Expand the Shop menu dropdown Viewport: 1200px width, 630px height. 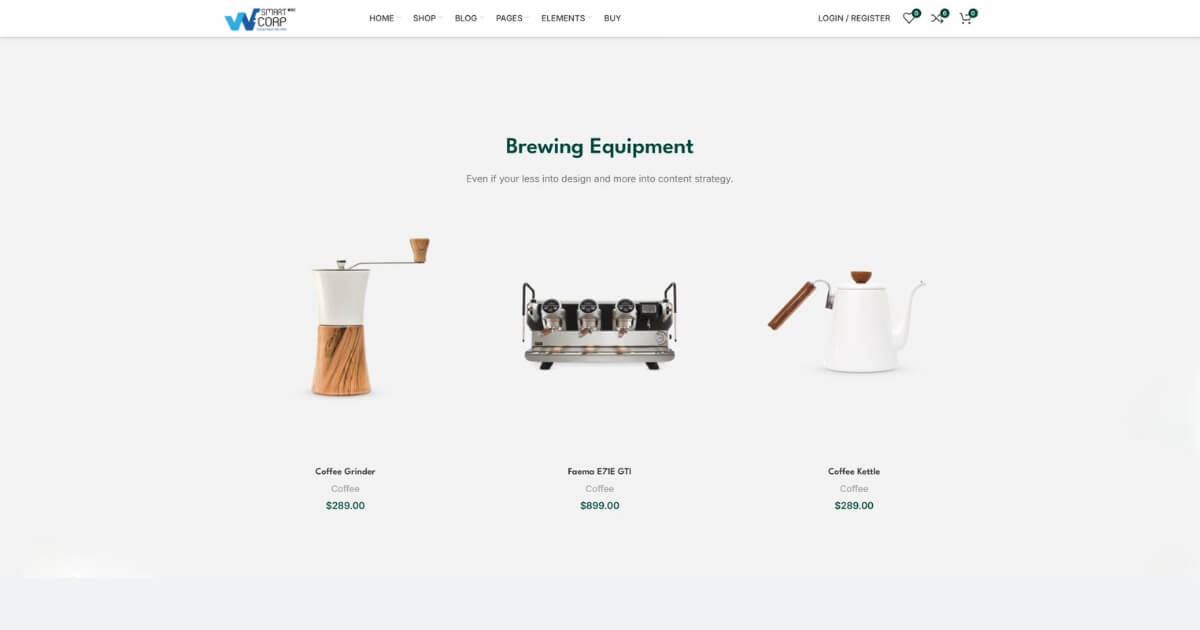point(426,18)
